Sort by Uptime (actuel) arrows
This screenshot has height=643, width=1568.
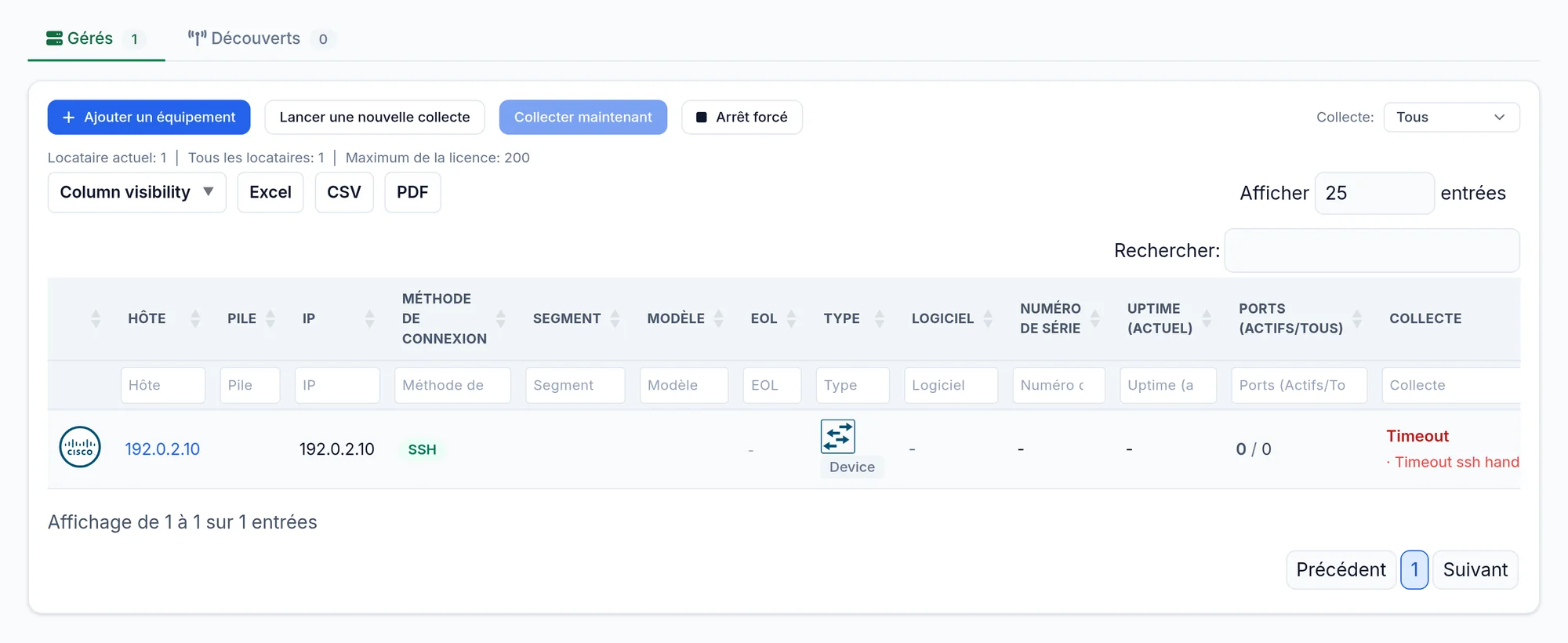point(1207,318)
